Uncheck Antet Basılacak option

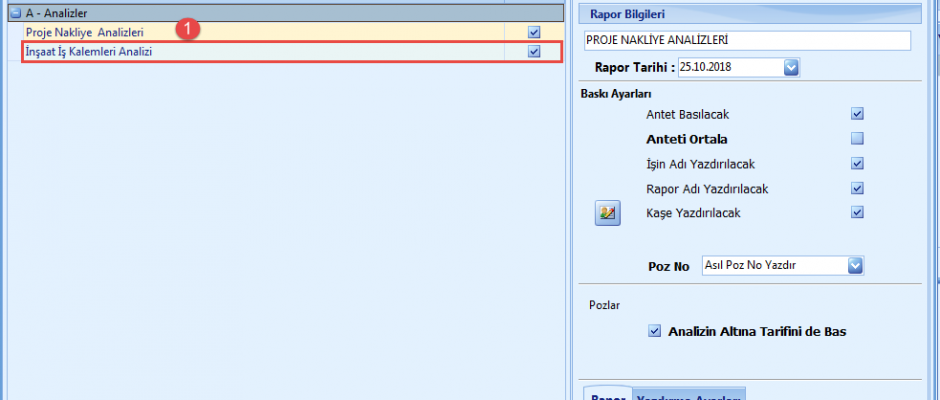click(857, 114)
